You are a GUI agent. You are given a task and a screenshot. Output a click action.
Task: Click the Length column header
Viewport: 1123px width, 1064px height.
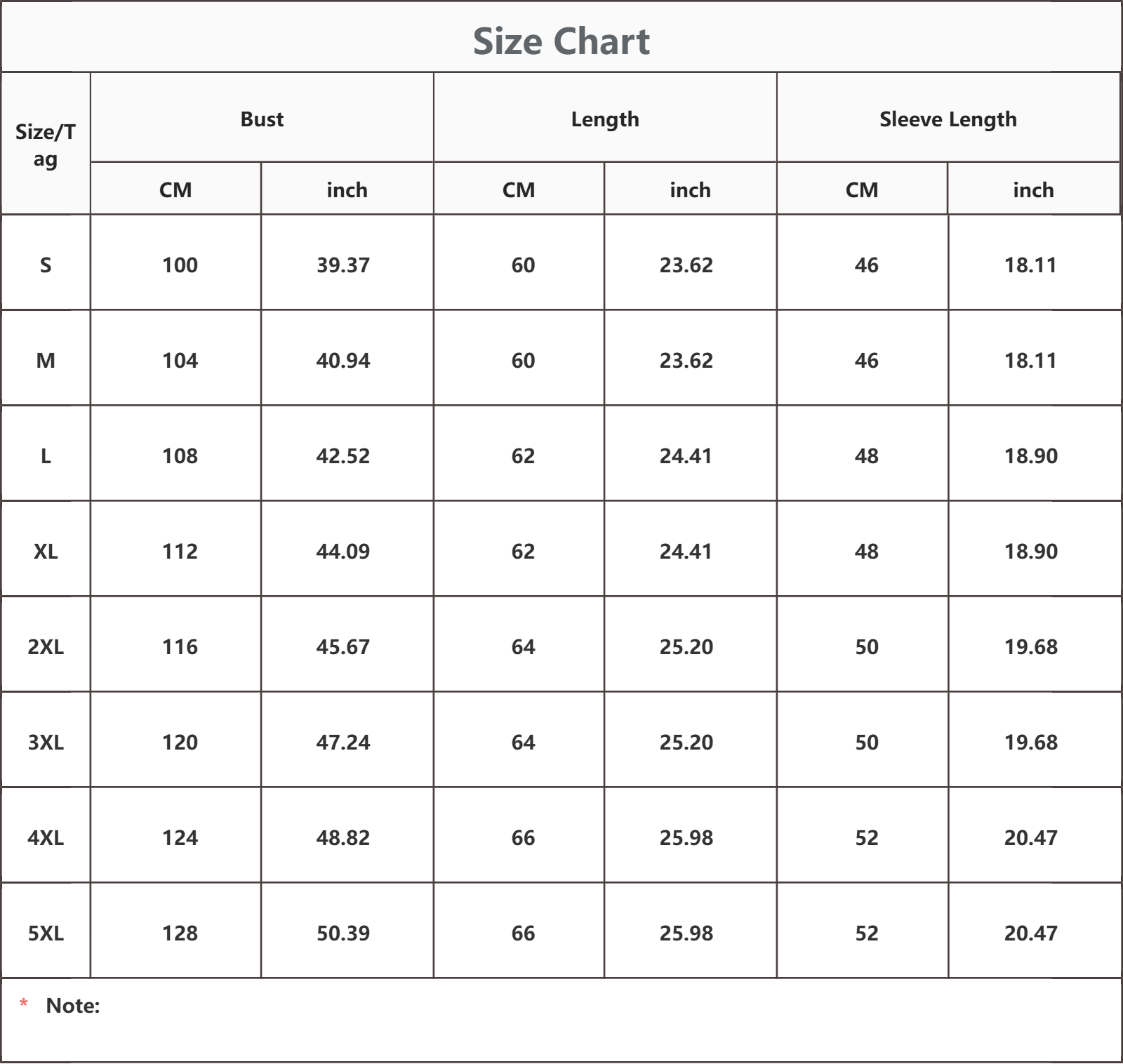[x=605, y=118]
